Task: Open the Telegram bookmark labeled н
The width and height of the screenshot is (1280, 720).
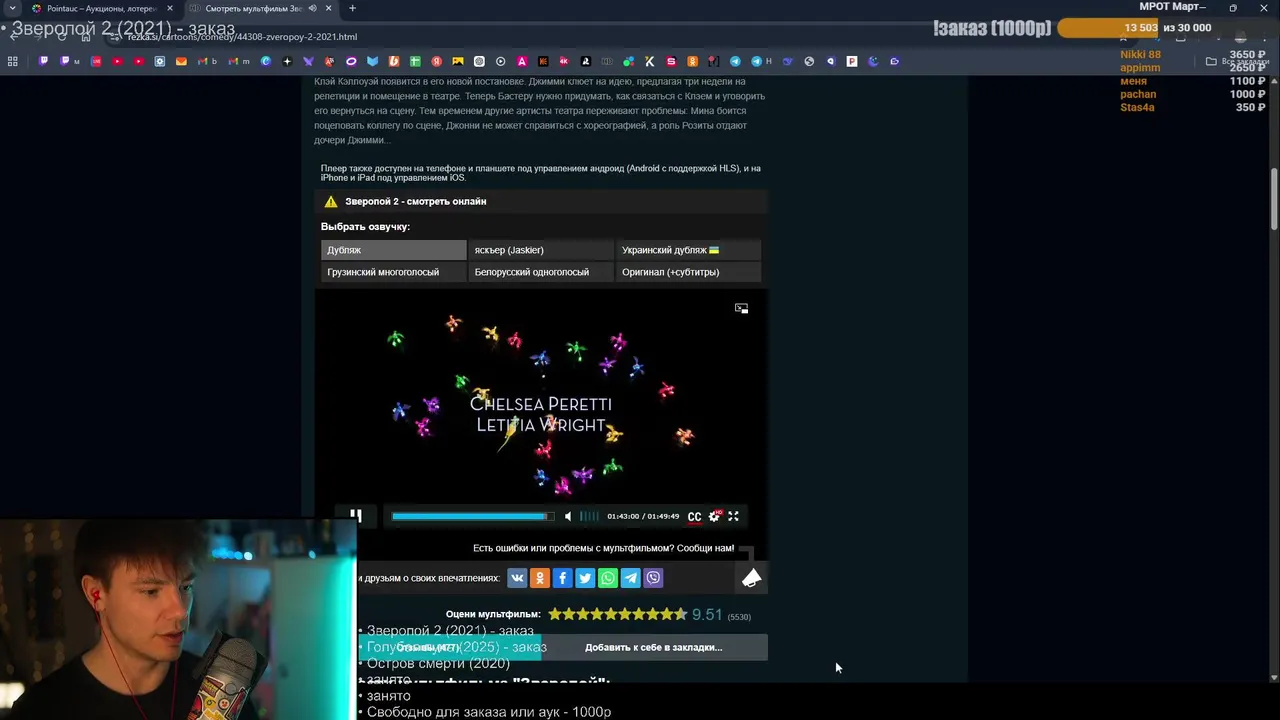Action: [760, 61]
